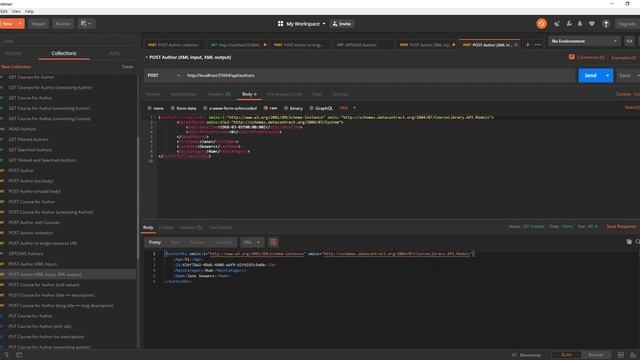Open the Send button dropdown arrow
Screen dimensions: 640x360
608,76
